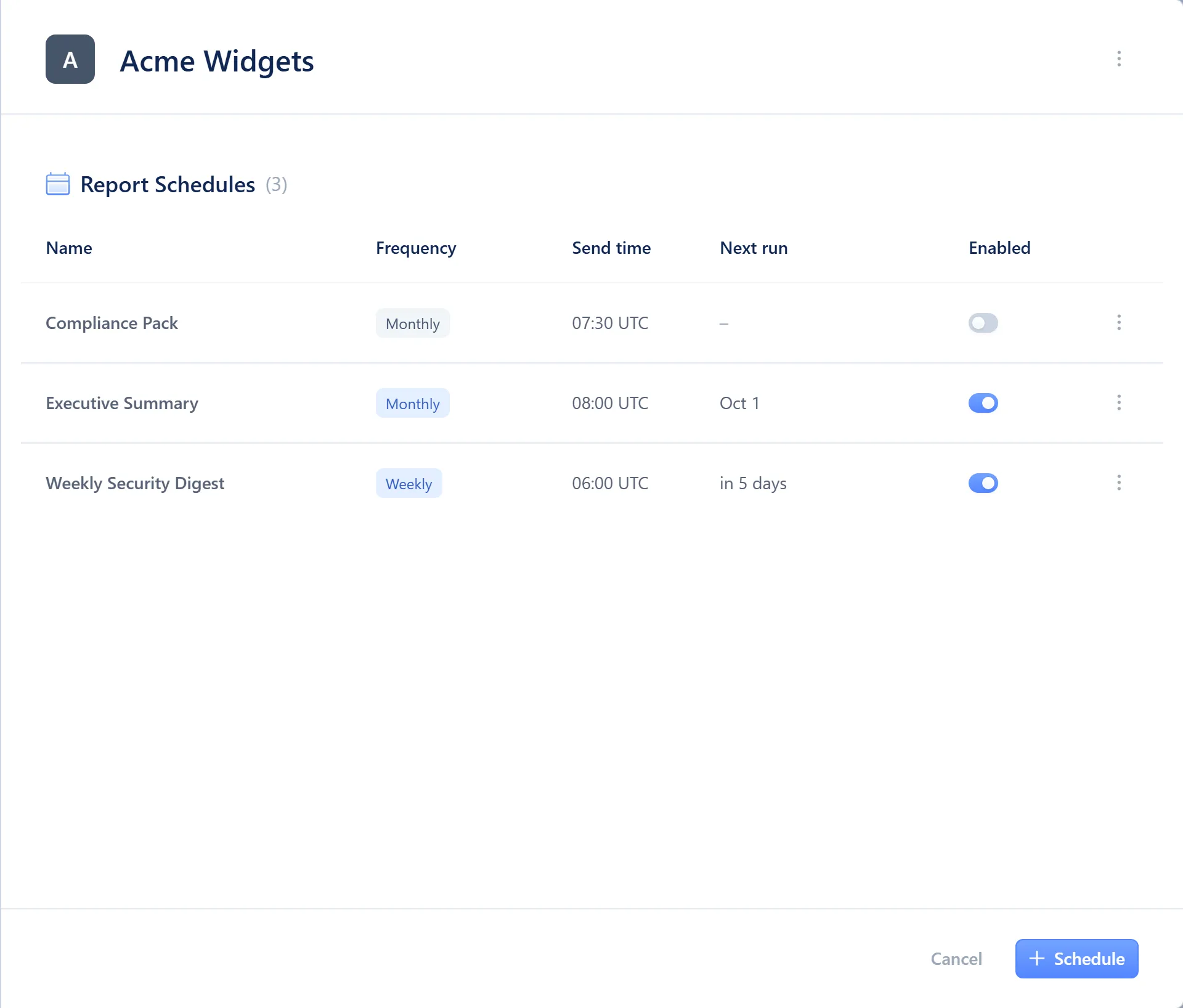The width and height of the screenshot is (1183, 1008).
Task: Click the 'in 5 days' next run value
Action: [x=753, y=483]
